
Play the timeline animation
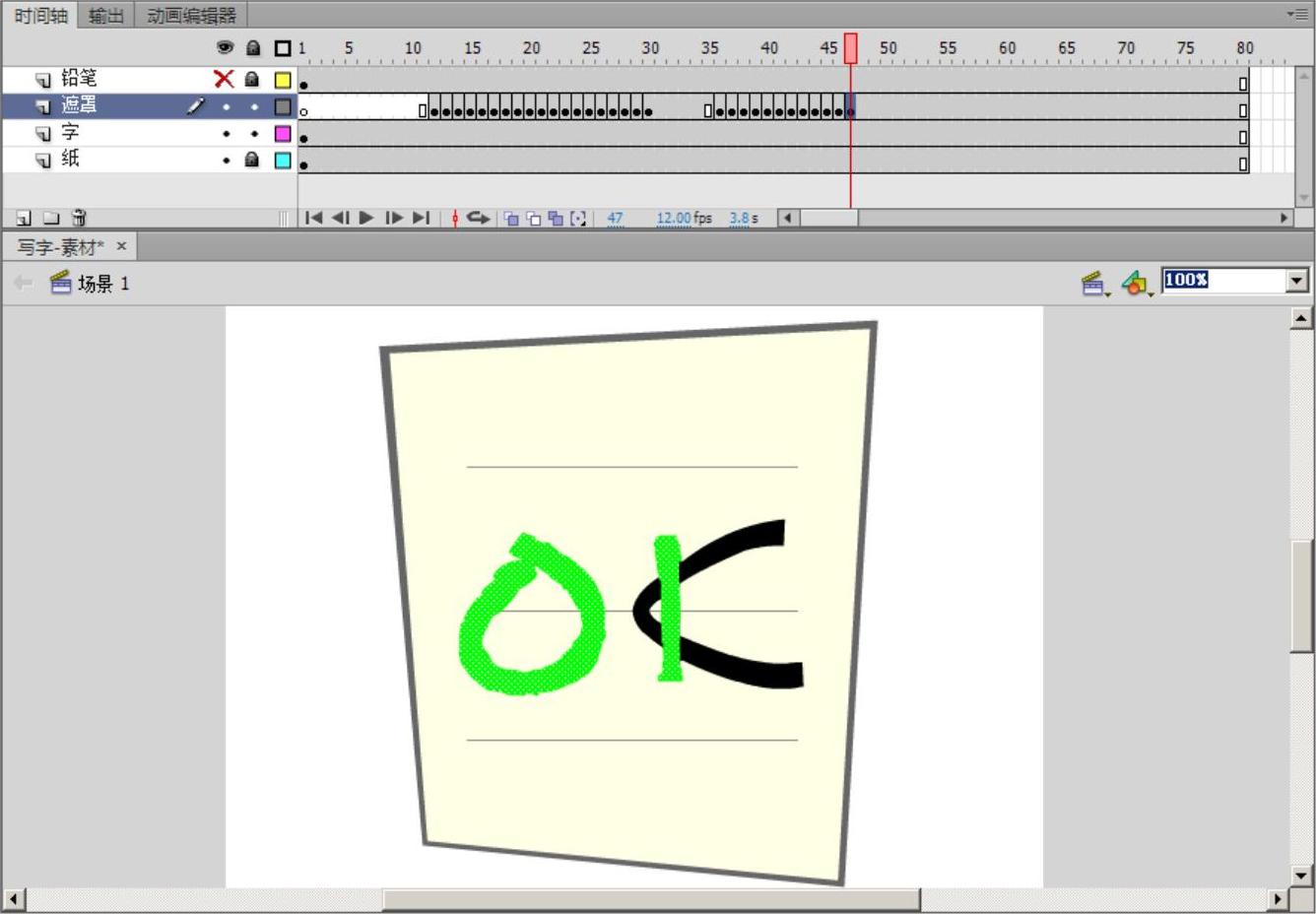click(x=366, y=218)
